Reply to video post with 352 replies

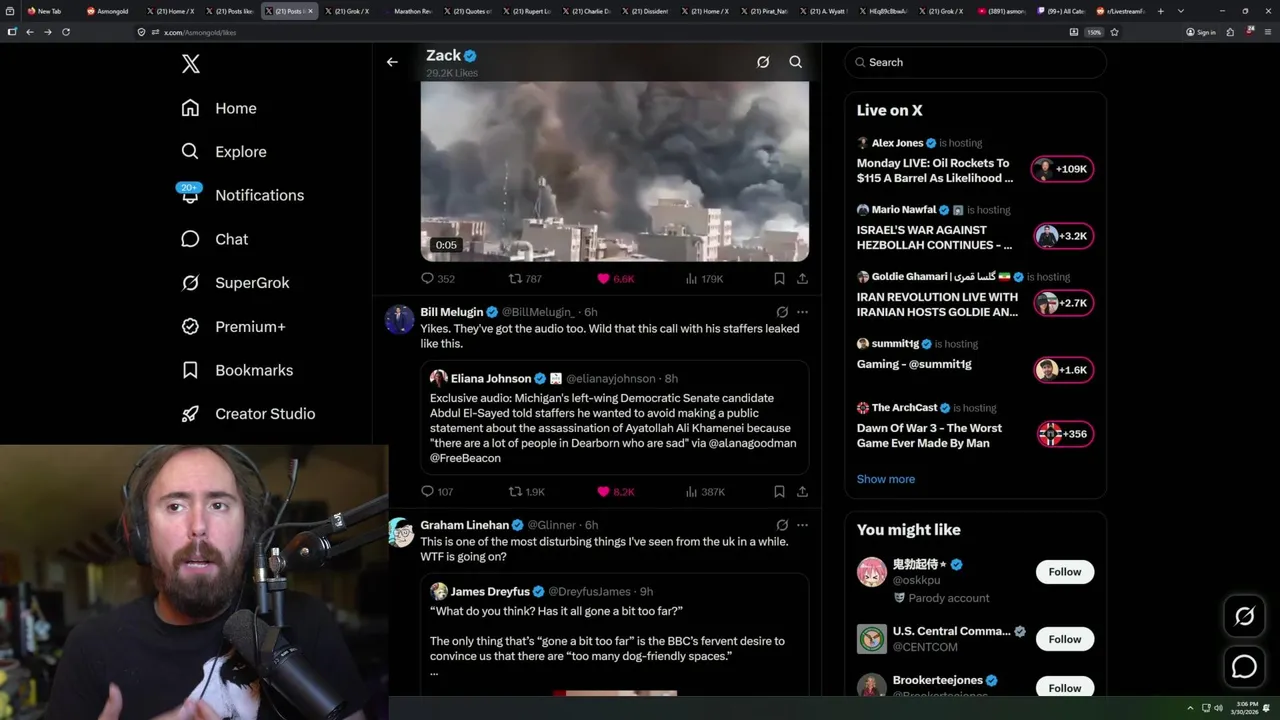pos(438,279)
